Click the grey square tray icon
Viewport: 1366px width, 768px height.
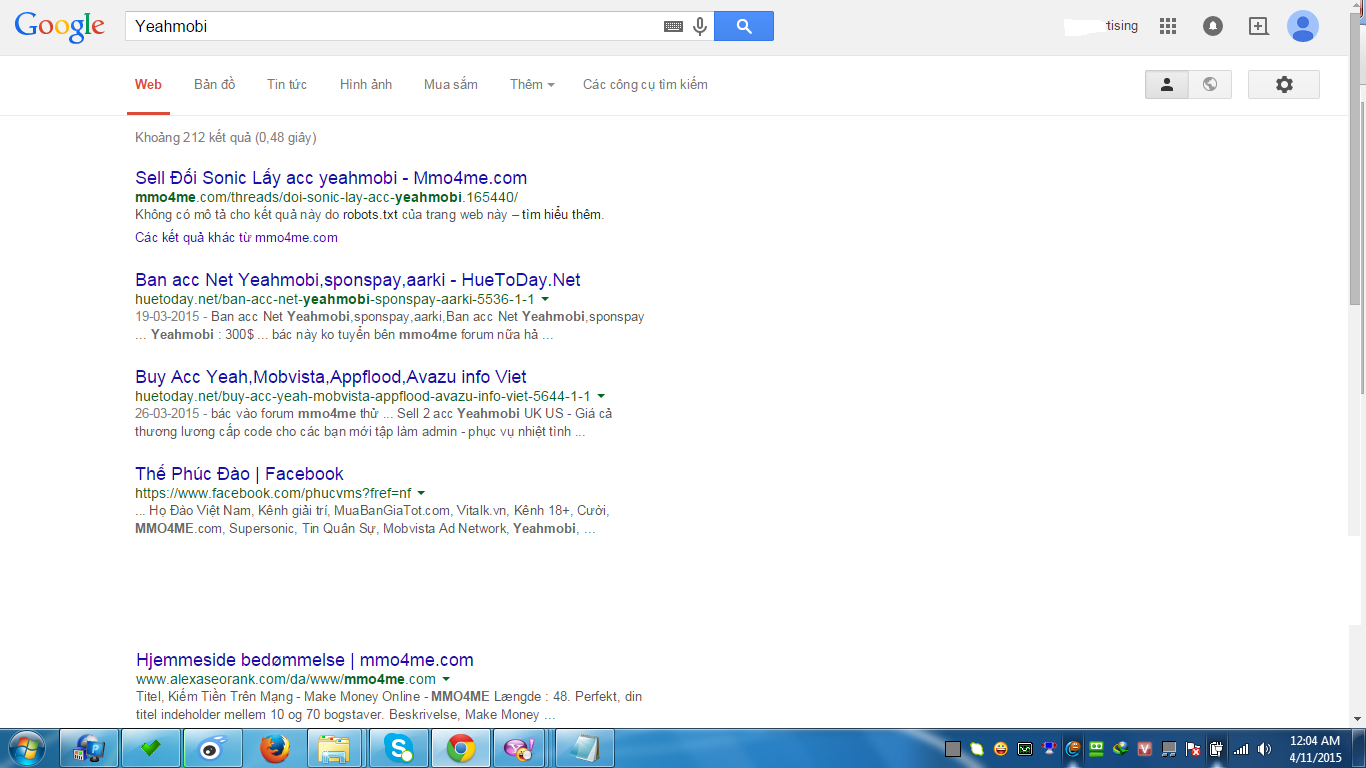(x=953, y=749)
